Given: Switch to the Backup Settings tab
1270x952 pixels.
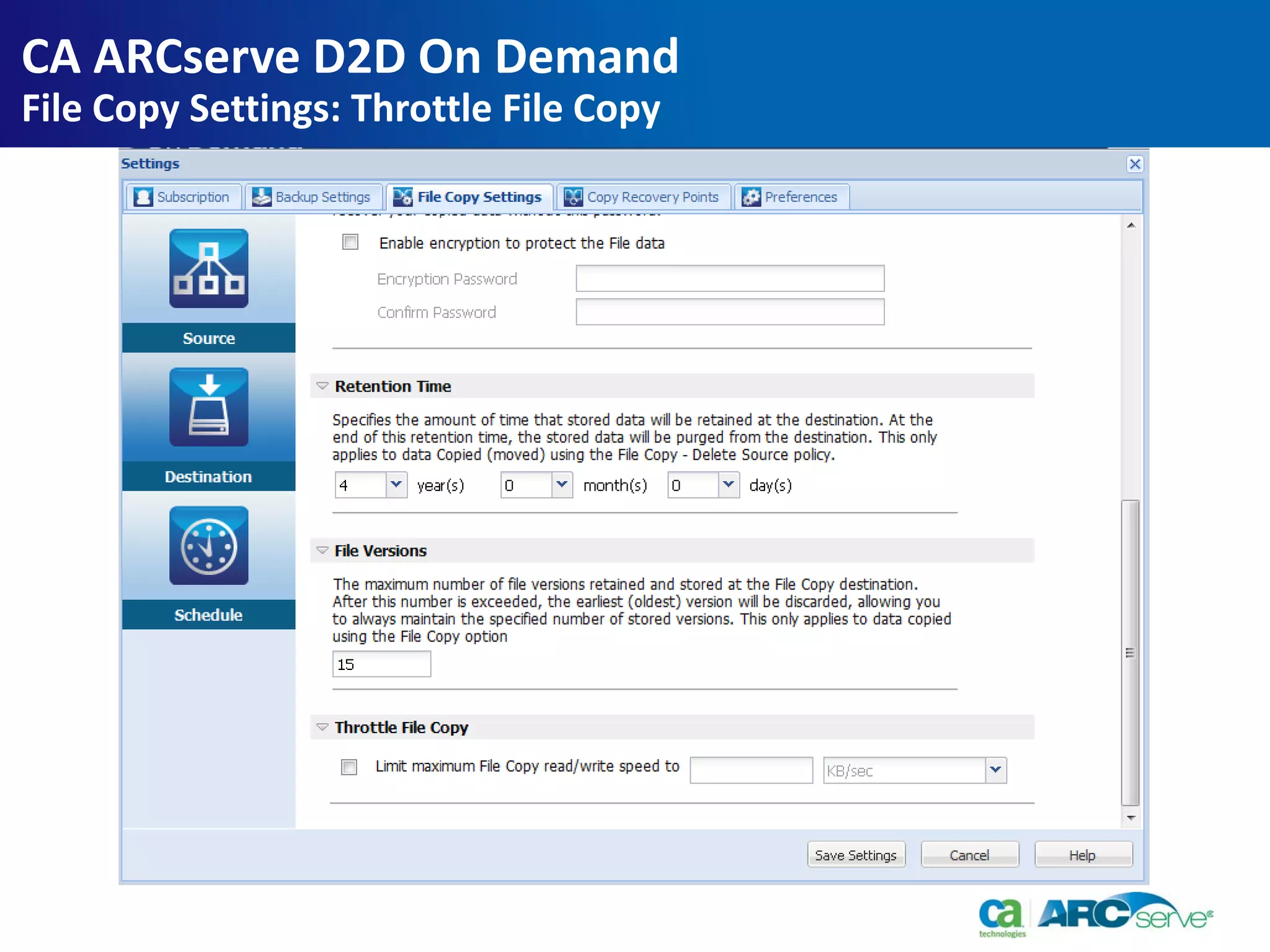Looking at the screenshot, I should pos(313,197).
